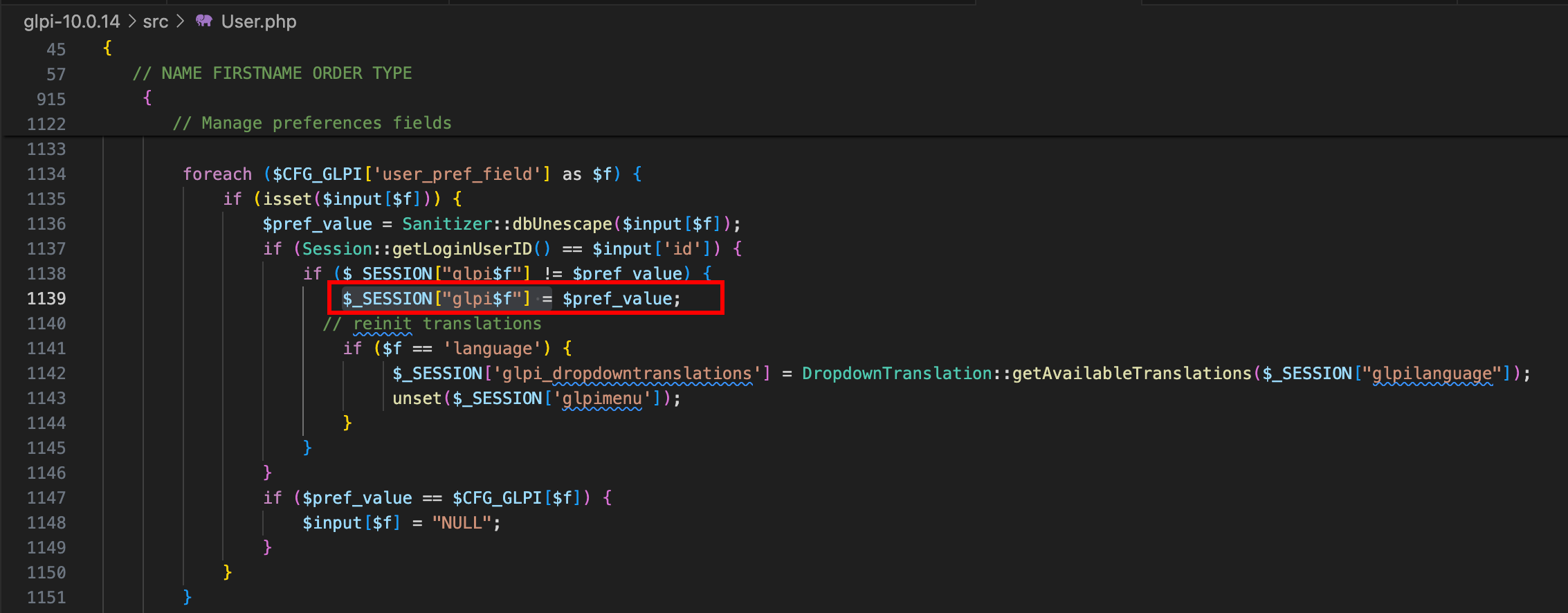Click 'glpimenu' string on line 1143
Viewport: 1568px width, 613px height.
tap(602, 398)
